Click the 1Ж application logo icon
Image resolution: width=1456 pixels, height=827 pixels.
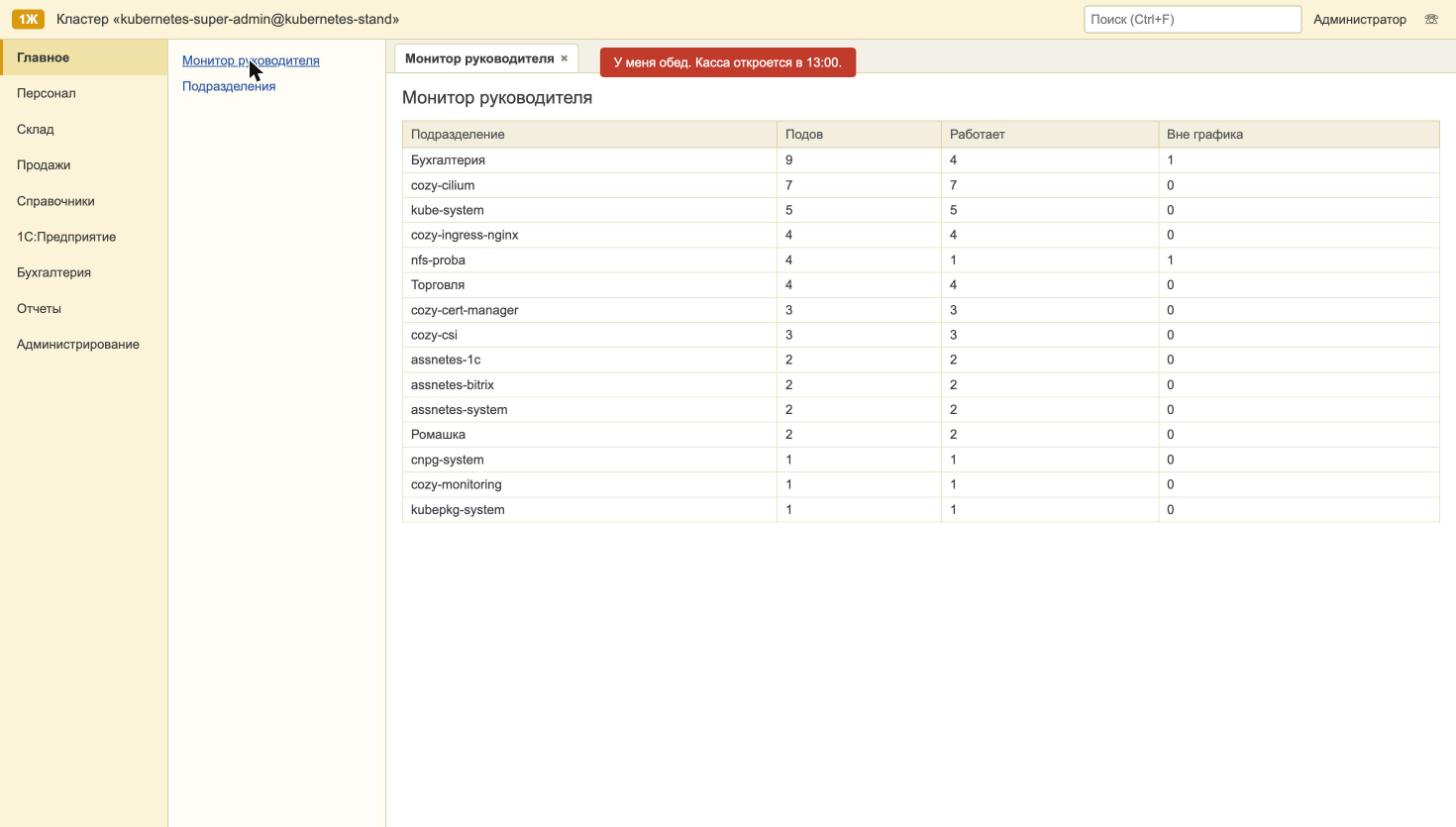click(x=28, y=19)
